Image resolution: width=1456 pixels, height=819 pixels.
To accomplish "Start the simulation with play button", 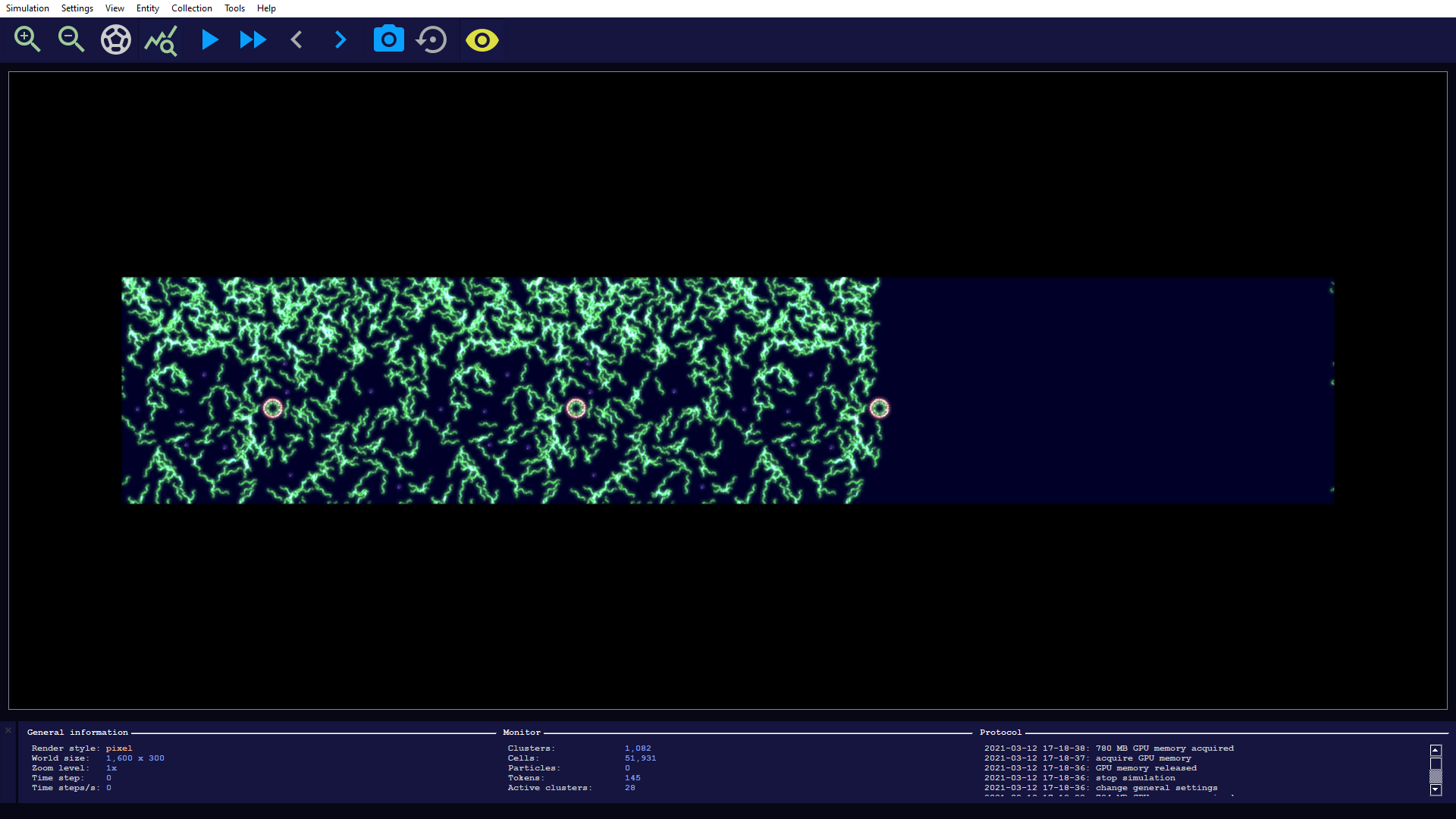I will click(209, 39).
